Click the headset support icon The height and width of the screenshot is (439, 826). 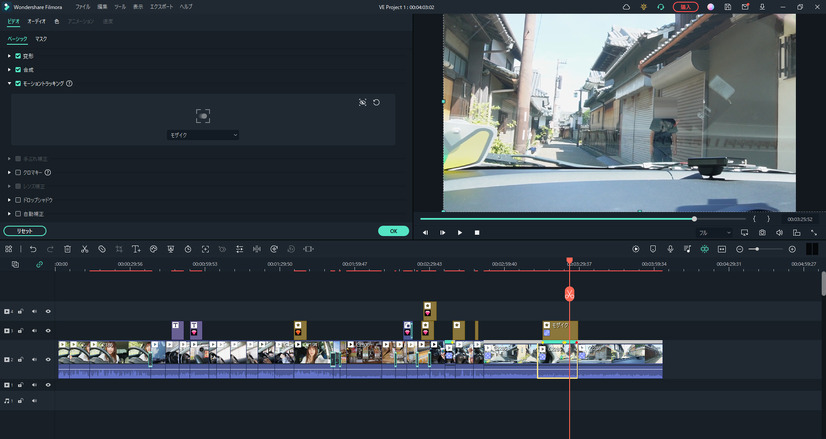[661, 7]
